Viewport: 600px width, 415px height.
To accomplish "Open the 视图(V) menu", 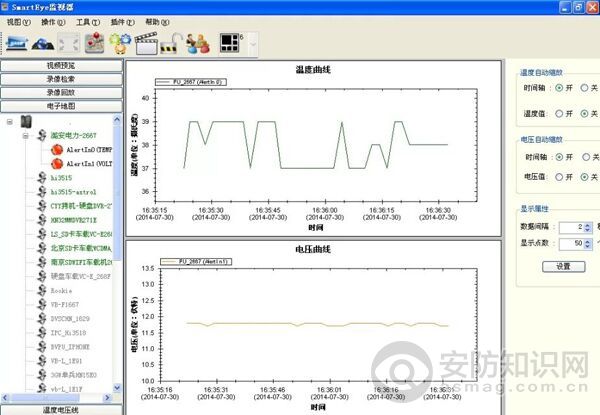I will pos(18,22).
